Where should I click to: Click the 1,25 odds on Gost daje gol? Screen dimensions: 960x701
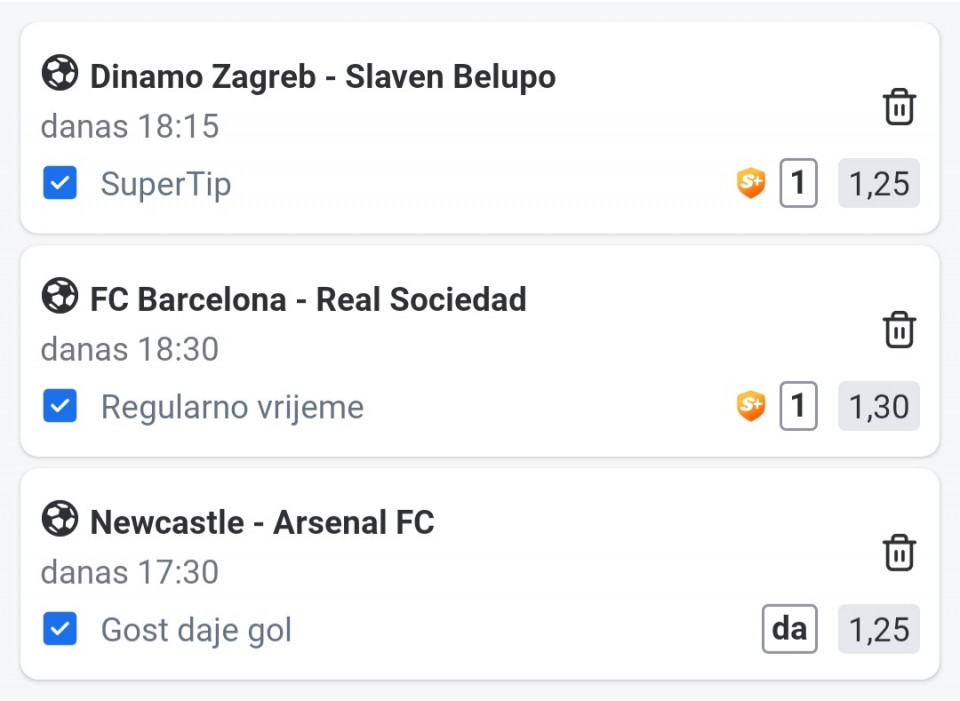tap(878, 630)
